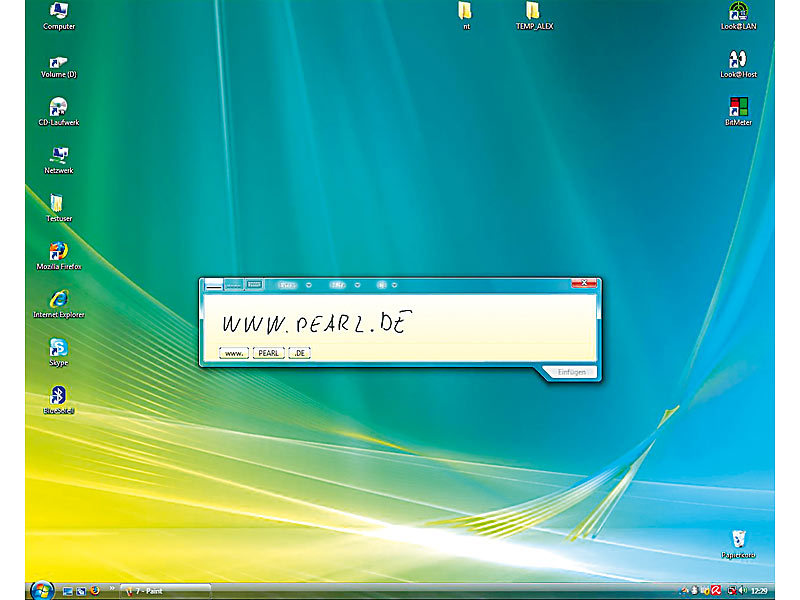
Task: Select the Look@Host desktop shortcut
Action: pos(738,64)
